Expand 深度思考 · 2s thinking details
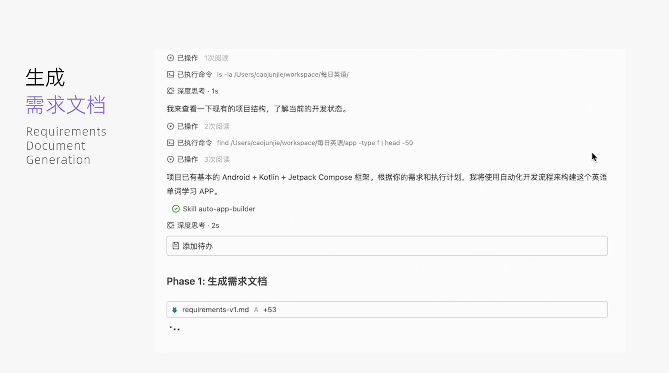The width and height of the screenshot is (669, 373). click(193, 225)
